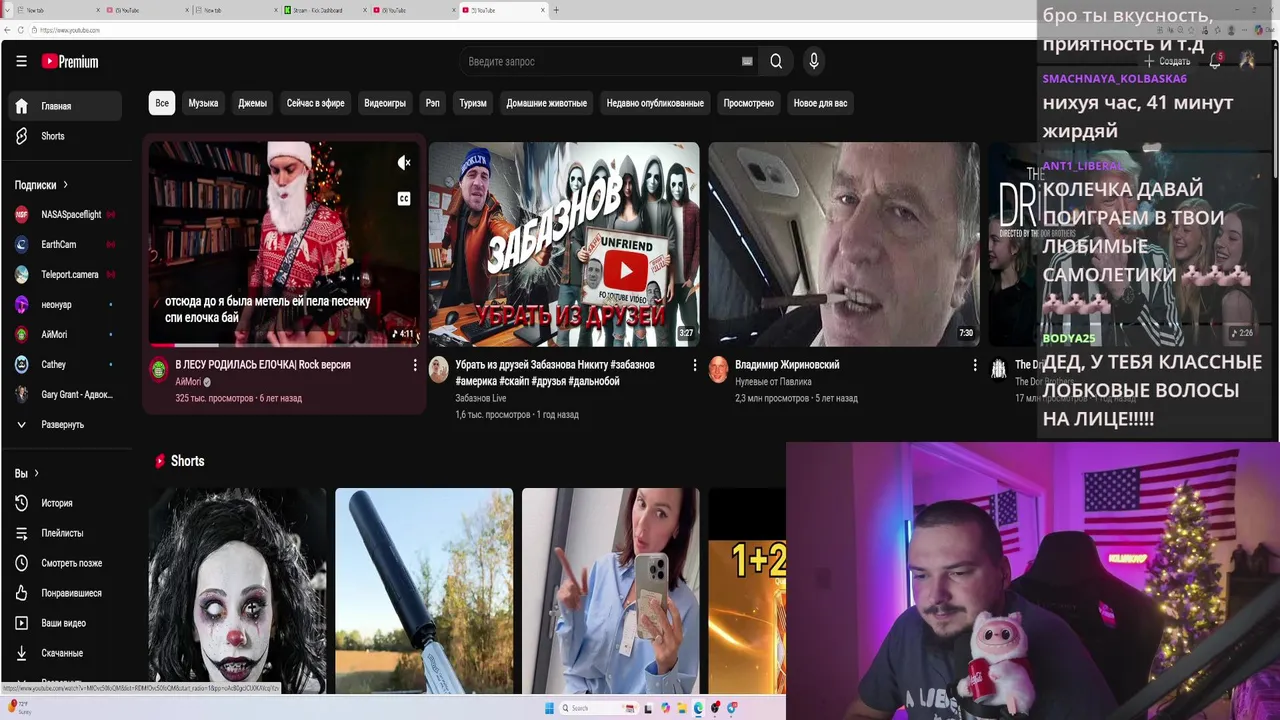Select the Новое для вас chip
Screen dimensions: 1280x720
820,103
